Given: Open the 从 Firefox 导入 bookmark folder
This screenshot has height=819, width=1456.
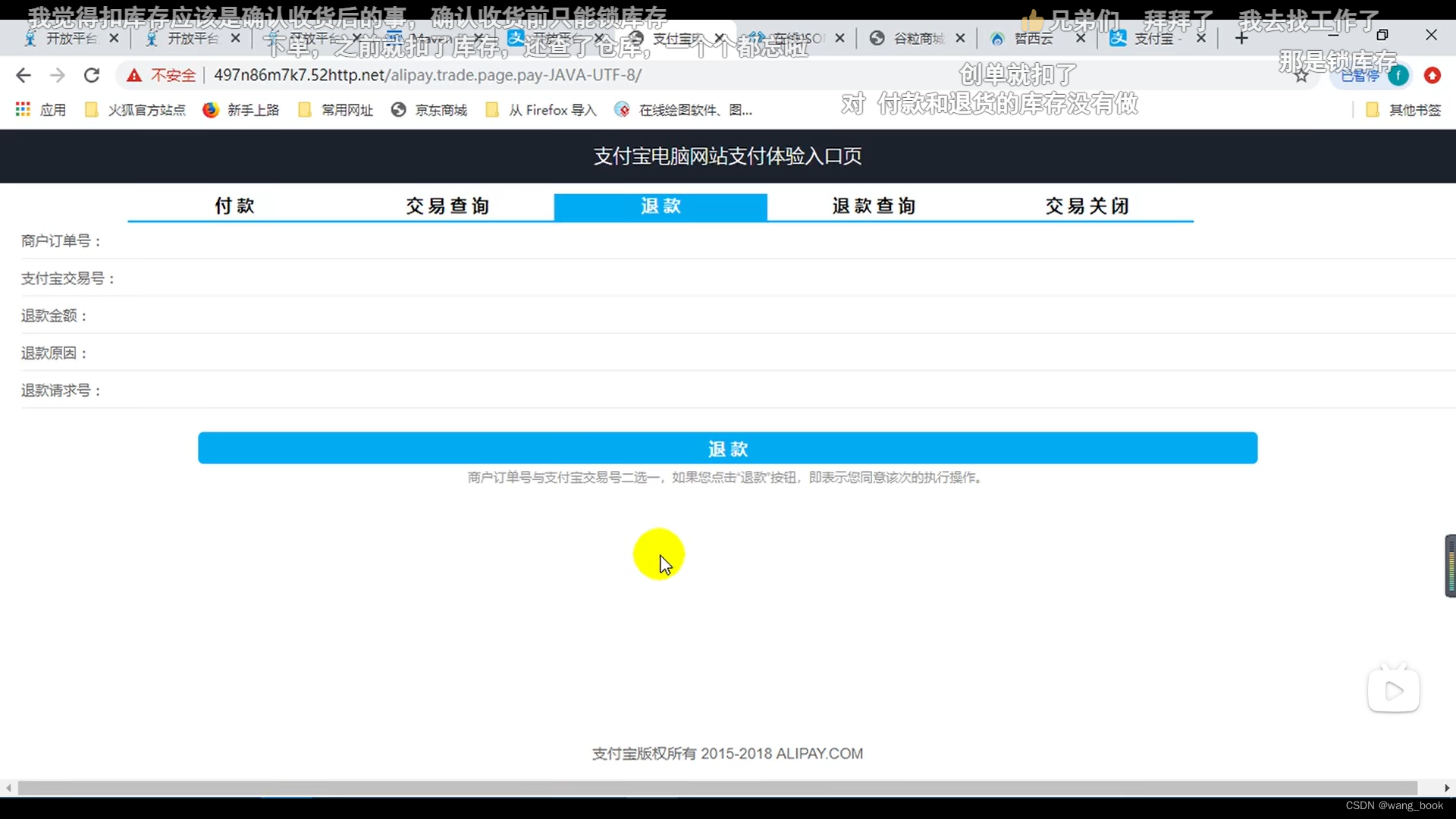Looking at the screenshot, I should (541, 110).
